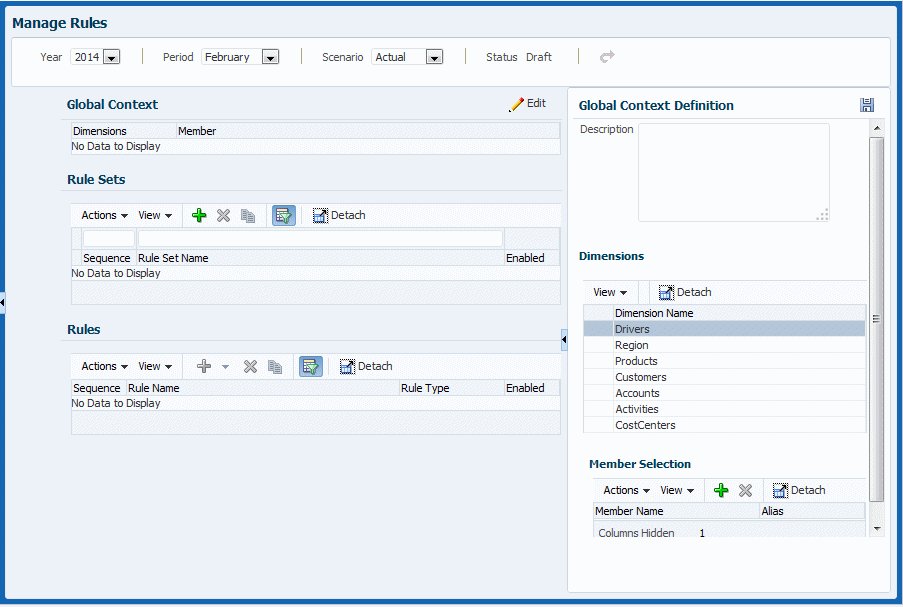903x607 pixels.
Task: Select the Activities dimension row
Action: click(x=724, y=409)
